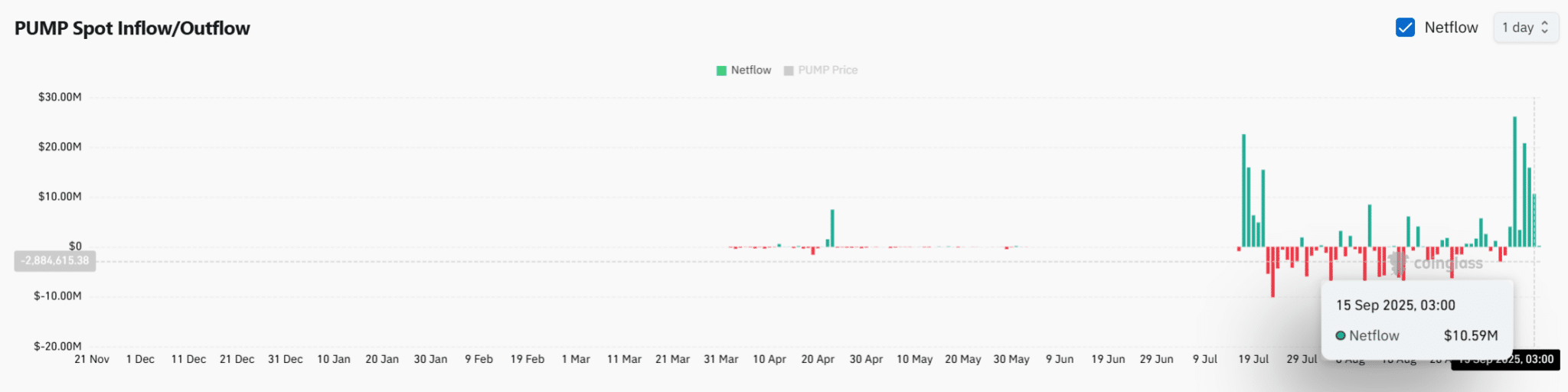Click the 20 Apr x-axis label
1568x392 pixels.
click(x=818, y=359)
